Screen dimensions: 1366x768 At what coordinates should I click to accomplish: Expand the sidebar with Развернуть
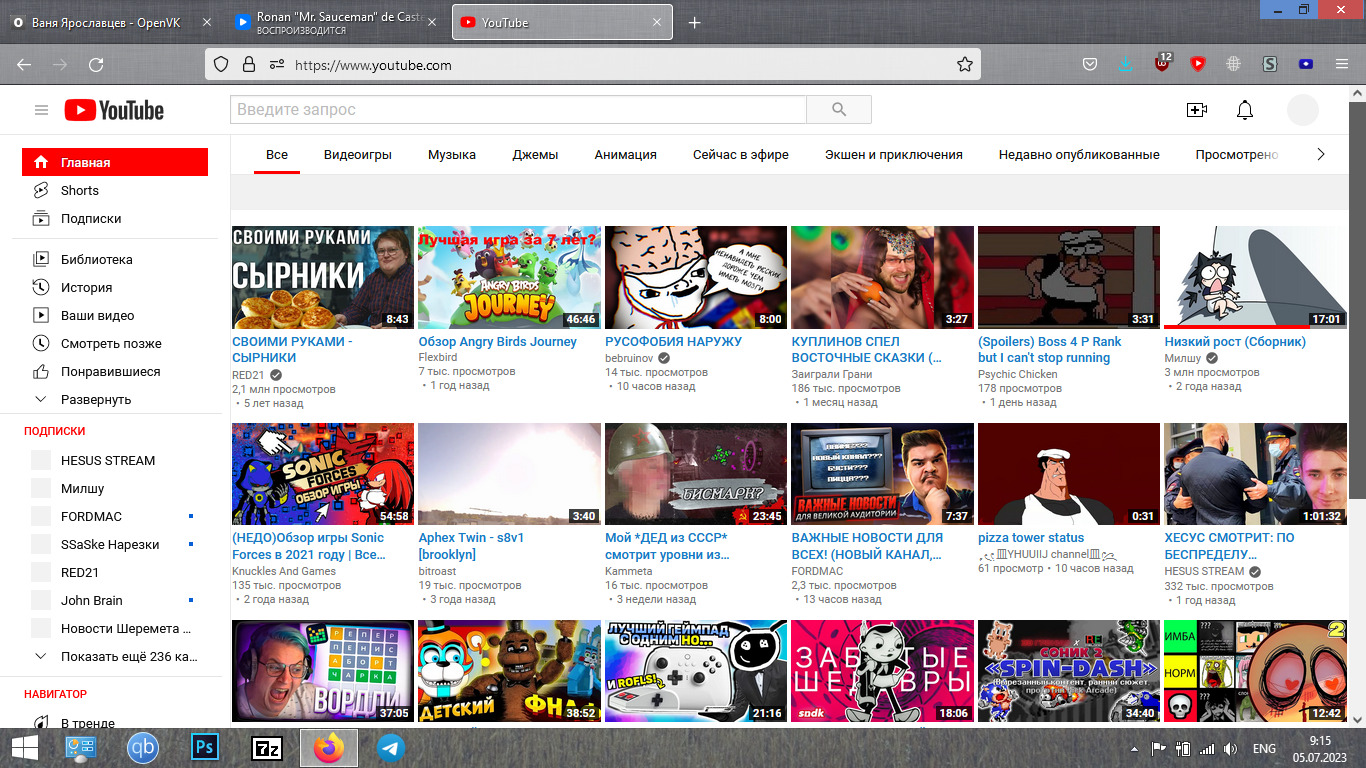[95, 399]
